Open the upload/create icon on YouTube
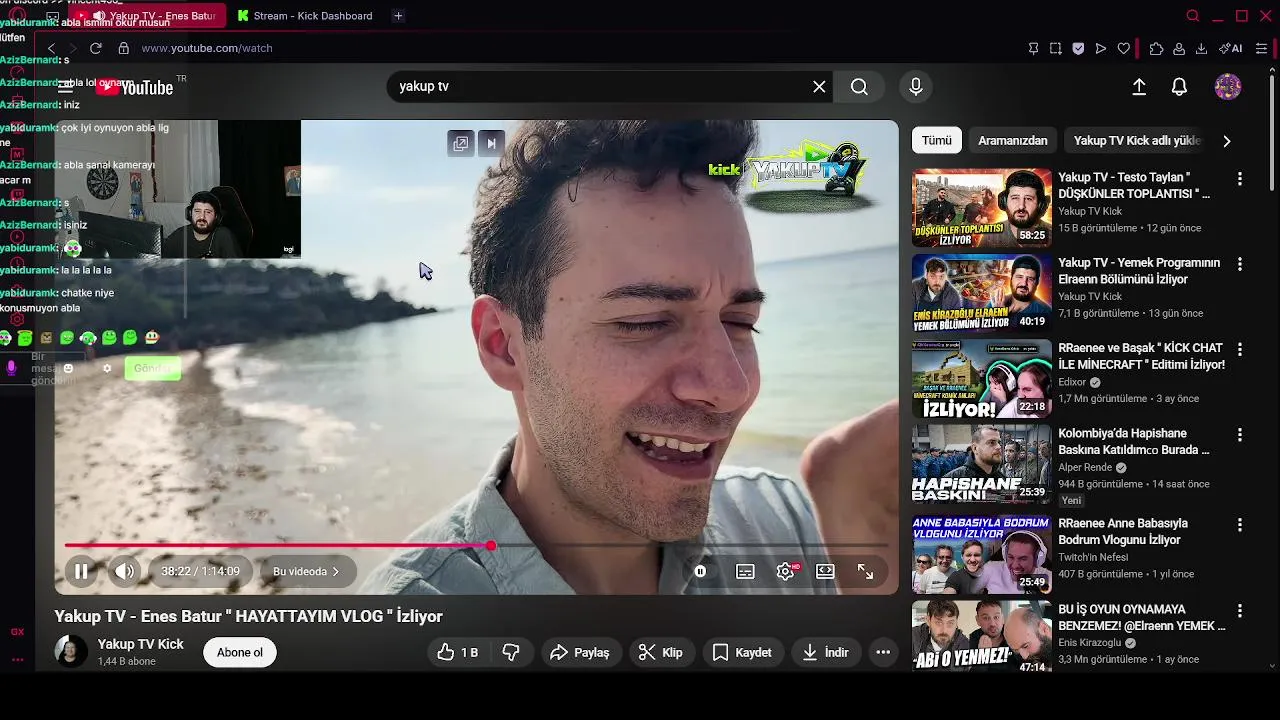This screenshot has width=1280, height=720. pyautogui.click(x=1139, y=87)
